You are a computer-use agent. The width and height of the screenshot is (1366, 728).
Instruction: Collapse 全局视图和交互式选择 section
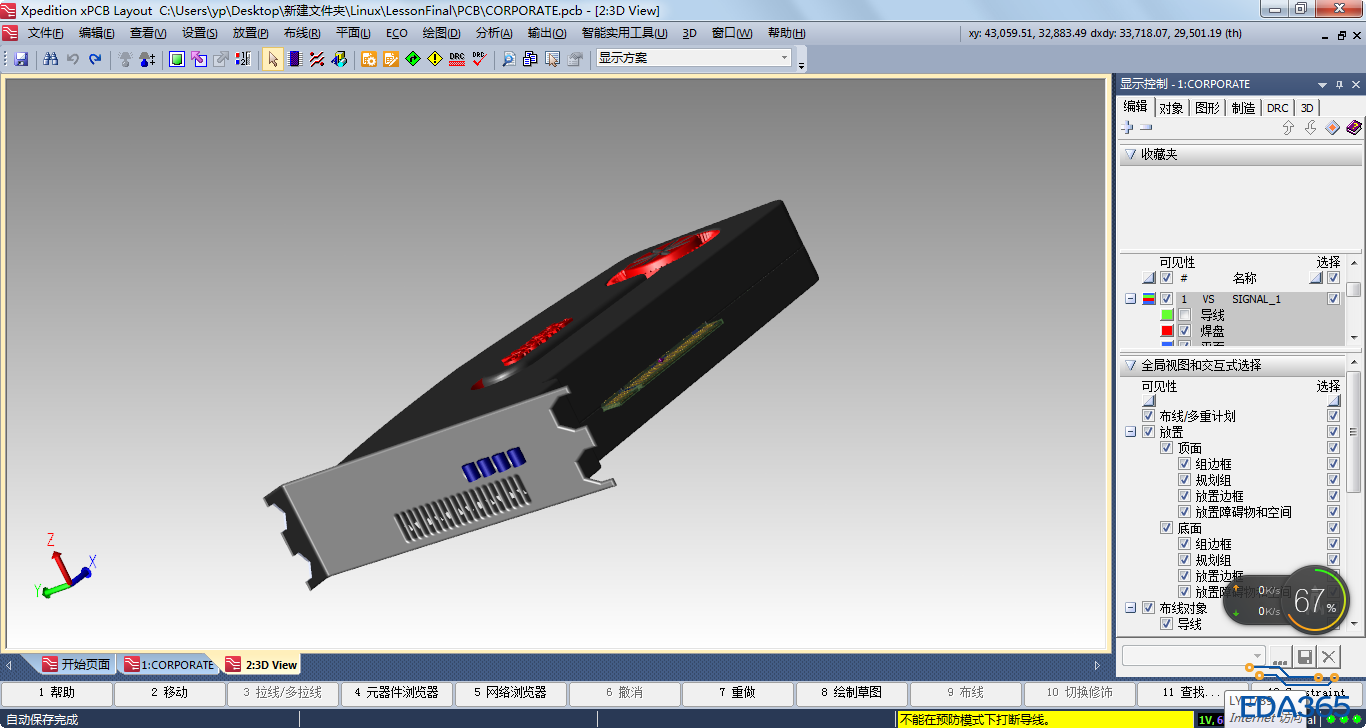[1131, 366]
